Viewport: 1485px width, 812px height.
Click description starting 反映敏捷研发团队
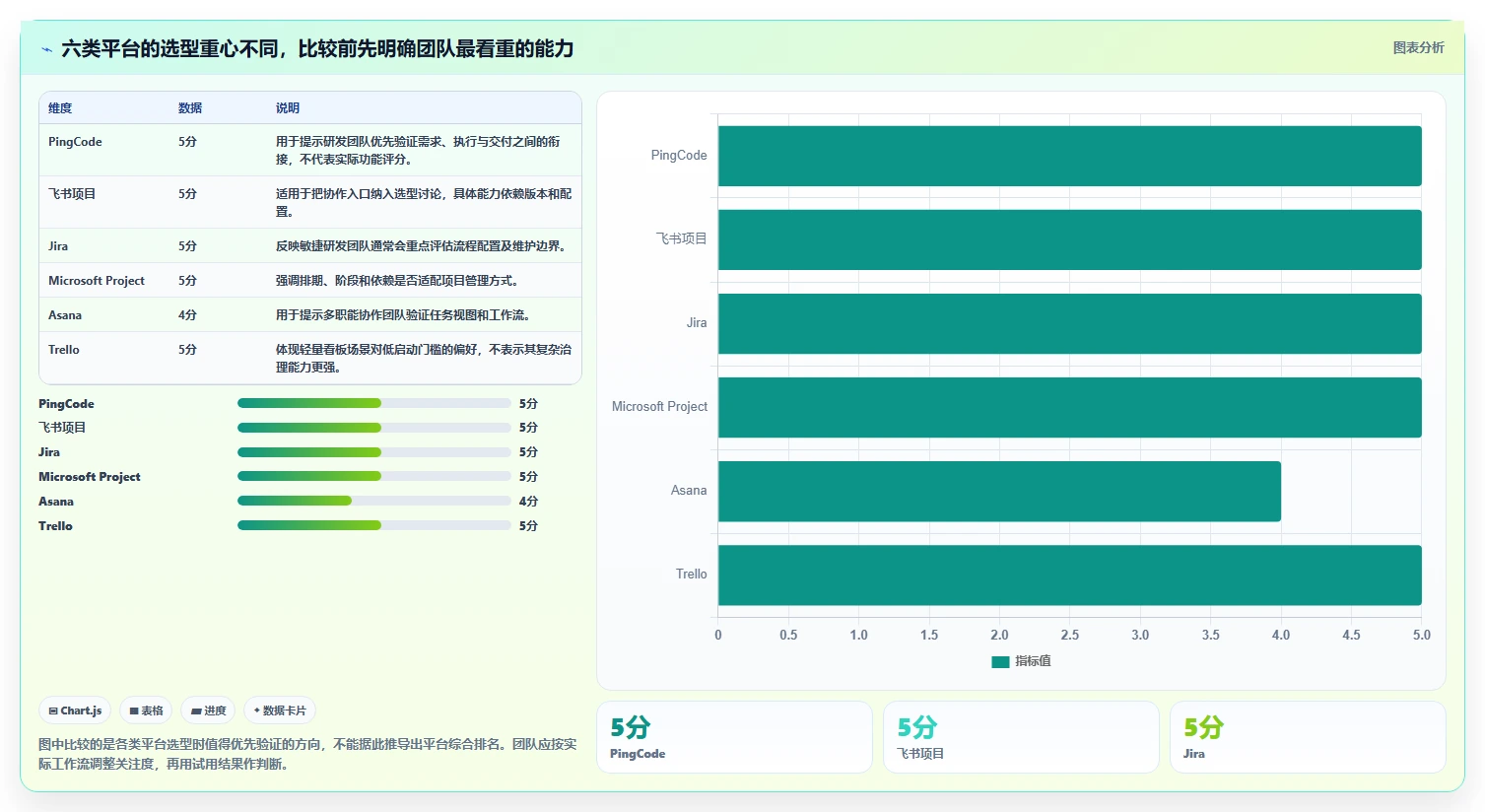click(x=424, y=246)
